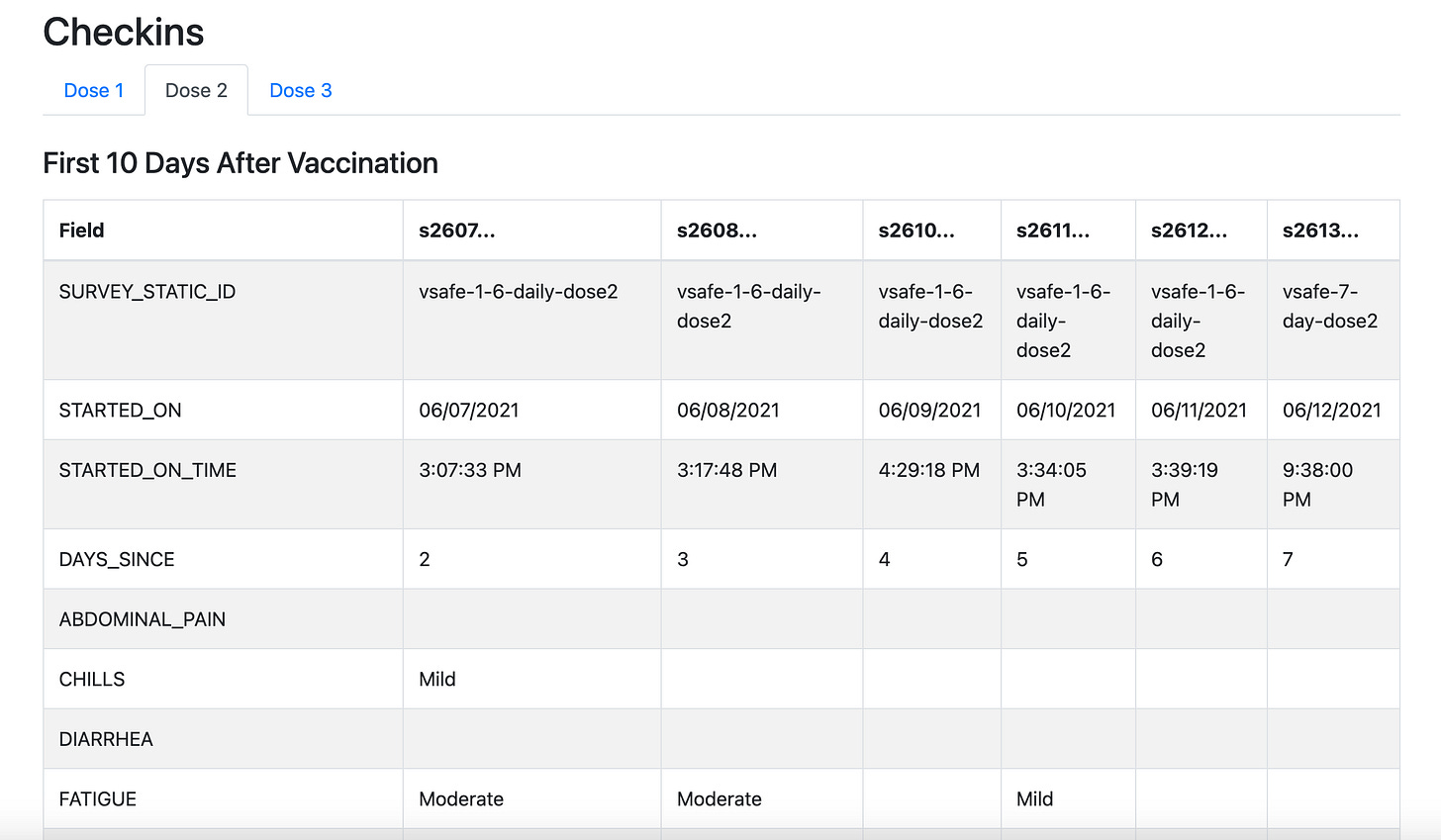Select the Dose 2 tab
The image size is (1441, 840).
tap(196, 90)
